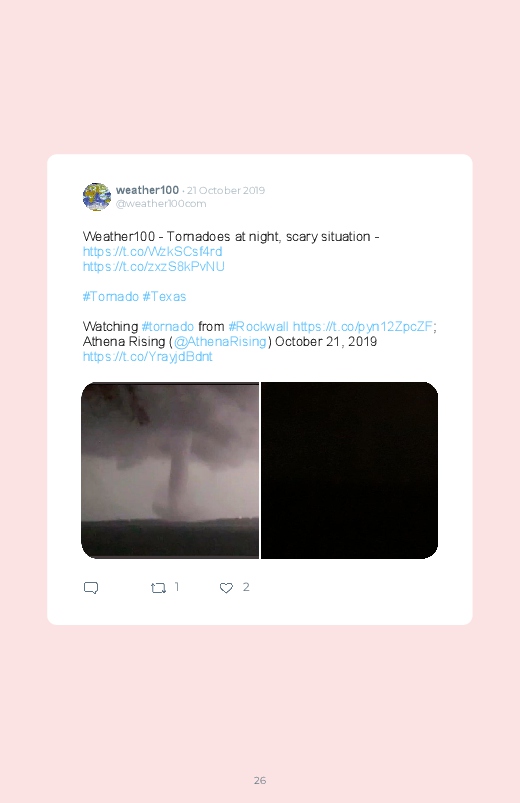The height and width of the screenshot is (803, 520).
Task: Click the like count number 2
Action: [246, 587]
